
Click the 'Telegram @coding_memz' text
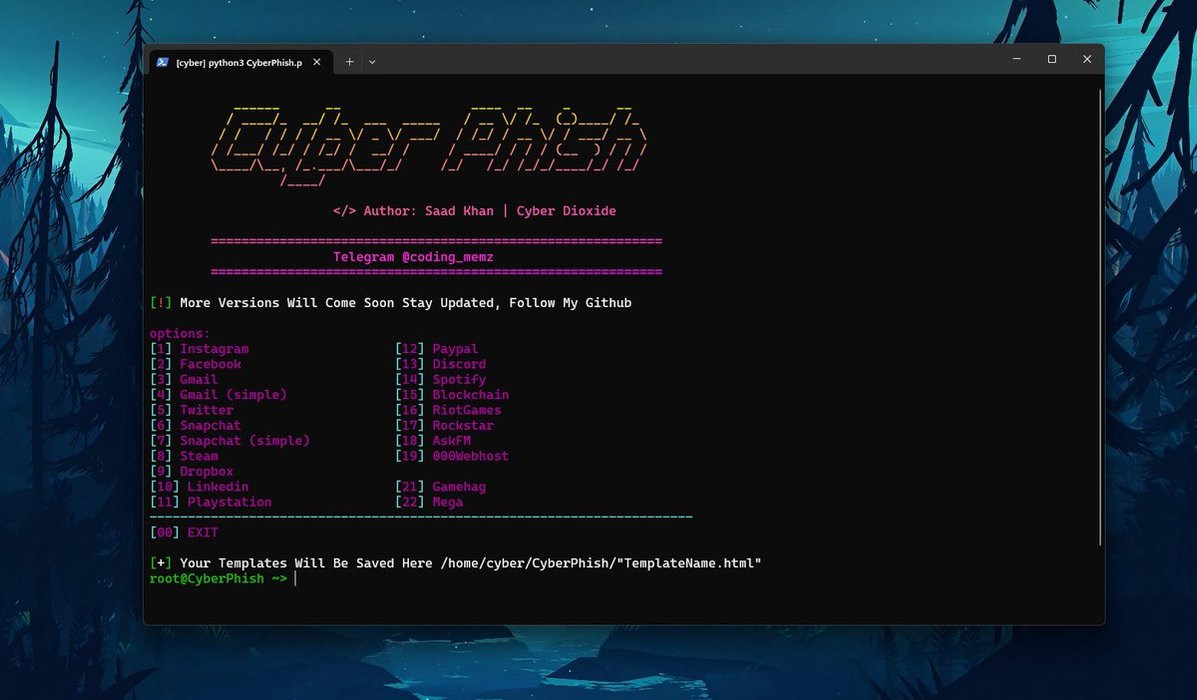413,257
